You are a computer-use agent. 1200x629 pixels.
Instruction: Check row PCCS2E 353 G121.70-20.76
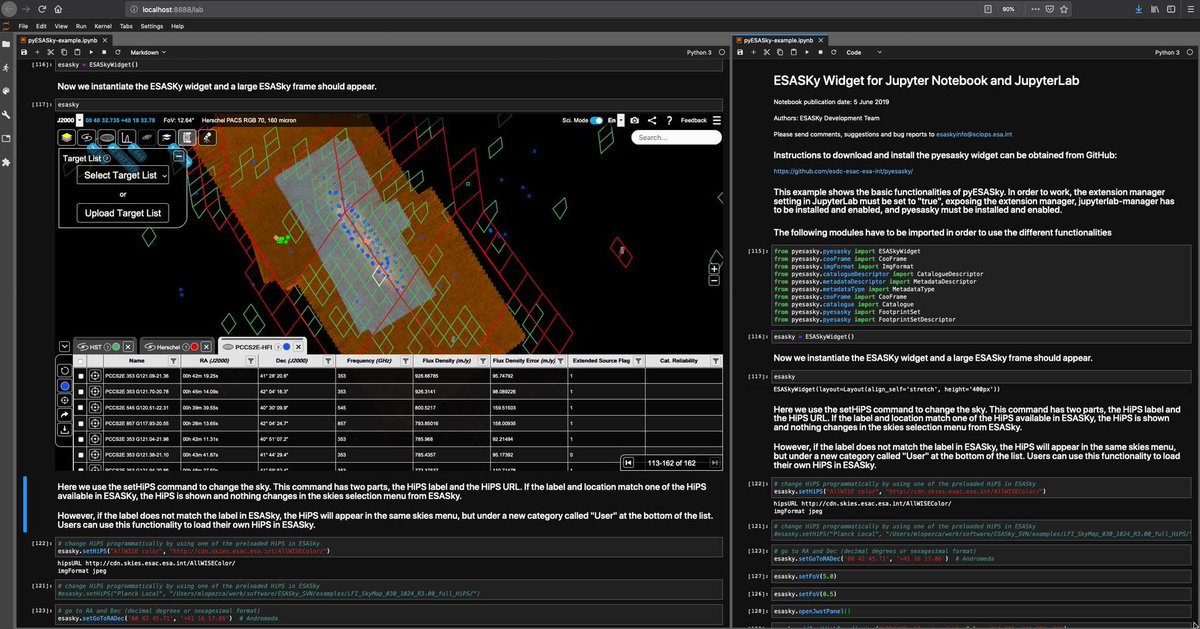(x=80, y=392)
